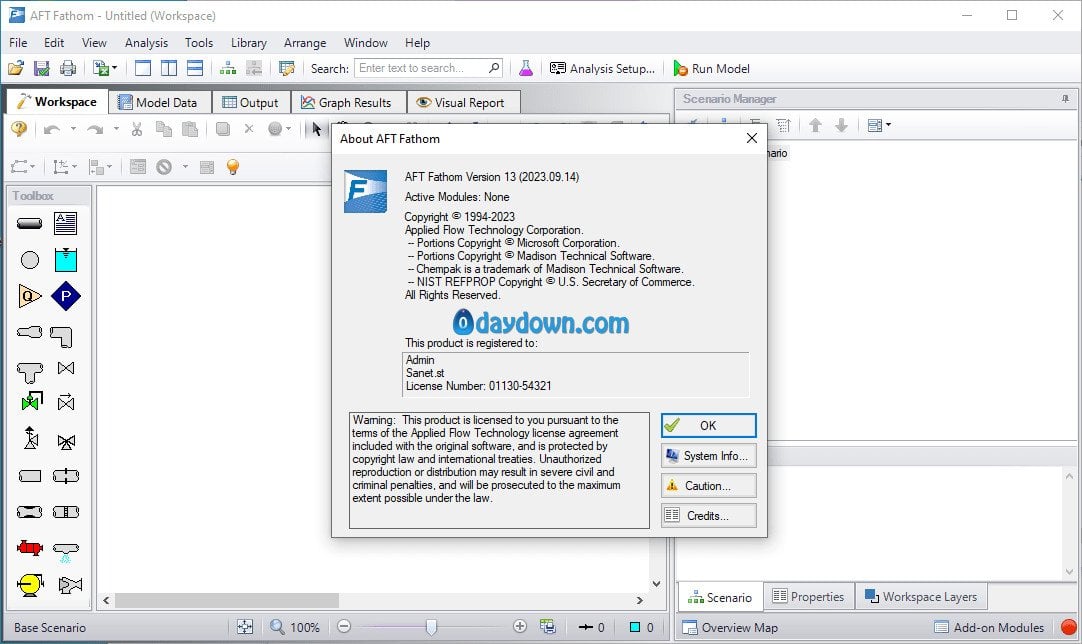The image size is (1082, 644).
Task: Pick the Relief Valve junction in Toolbox
Action: click(x=31, y=438)
